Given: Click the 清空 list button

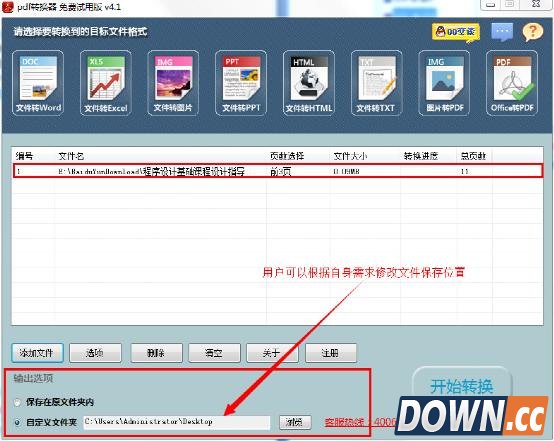Looking at the screenshot, I should [x=214, y=353].
